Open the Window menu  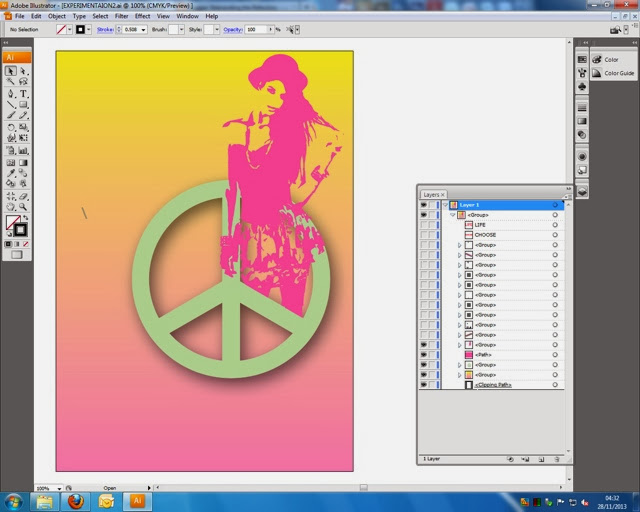click(x=187, y=16)
